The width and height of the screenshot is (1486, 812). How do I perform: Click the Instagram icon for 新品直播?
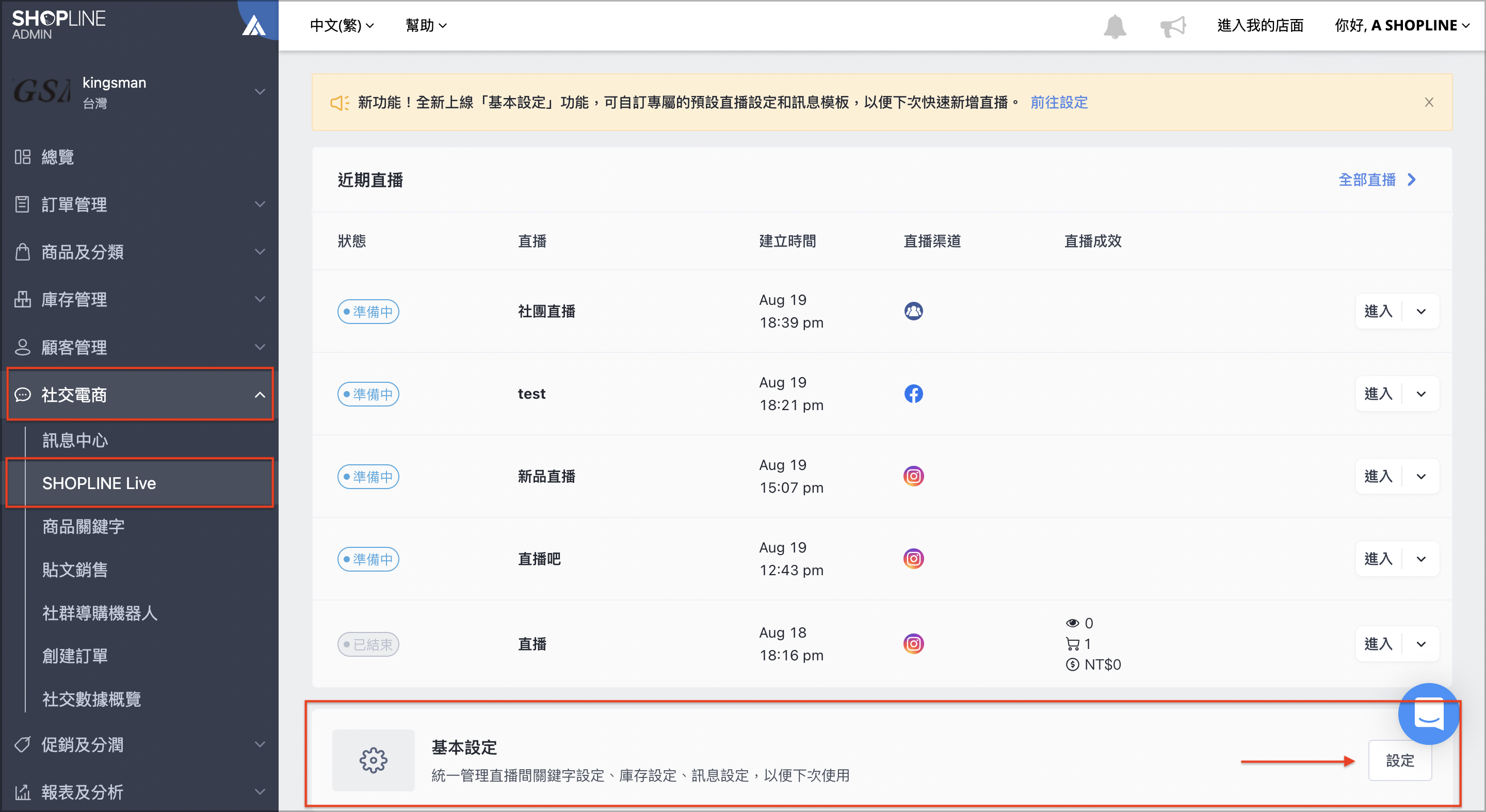(x=913, y=476)
